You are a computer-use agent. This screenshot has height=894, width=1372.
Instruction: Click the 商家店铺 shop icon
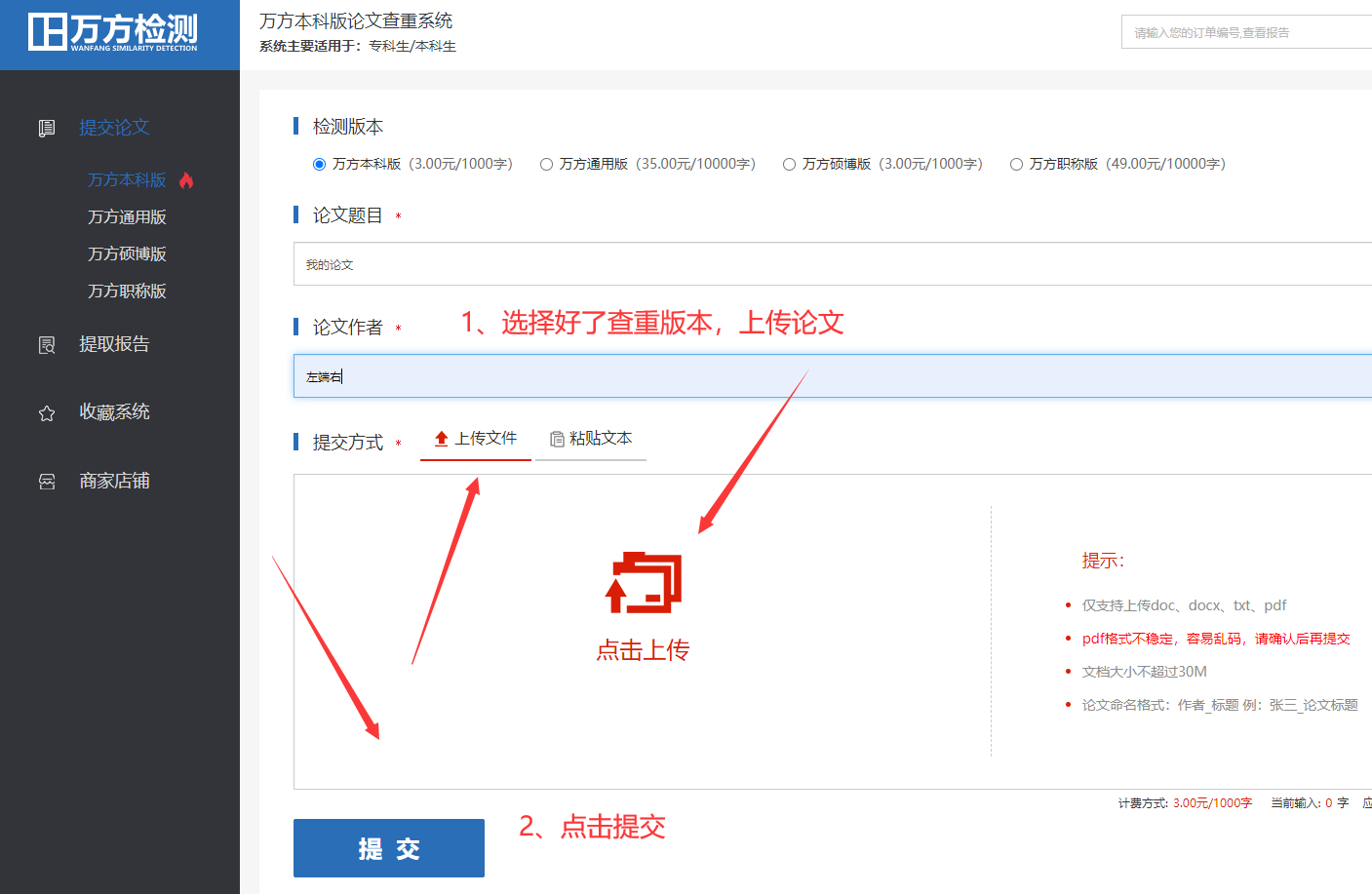[x=47, y=482]
